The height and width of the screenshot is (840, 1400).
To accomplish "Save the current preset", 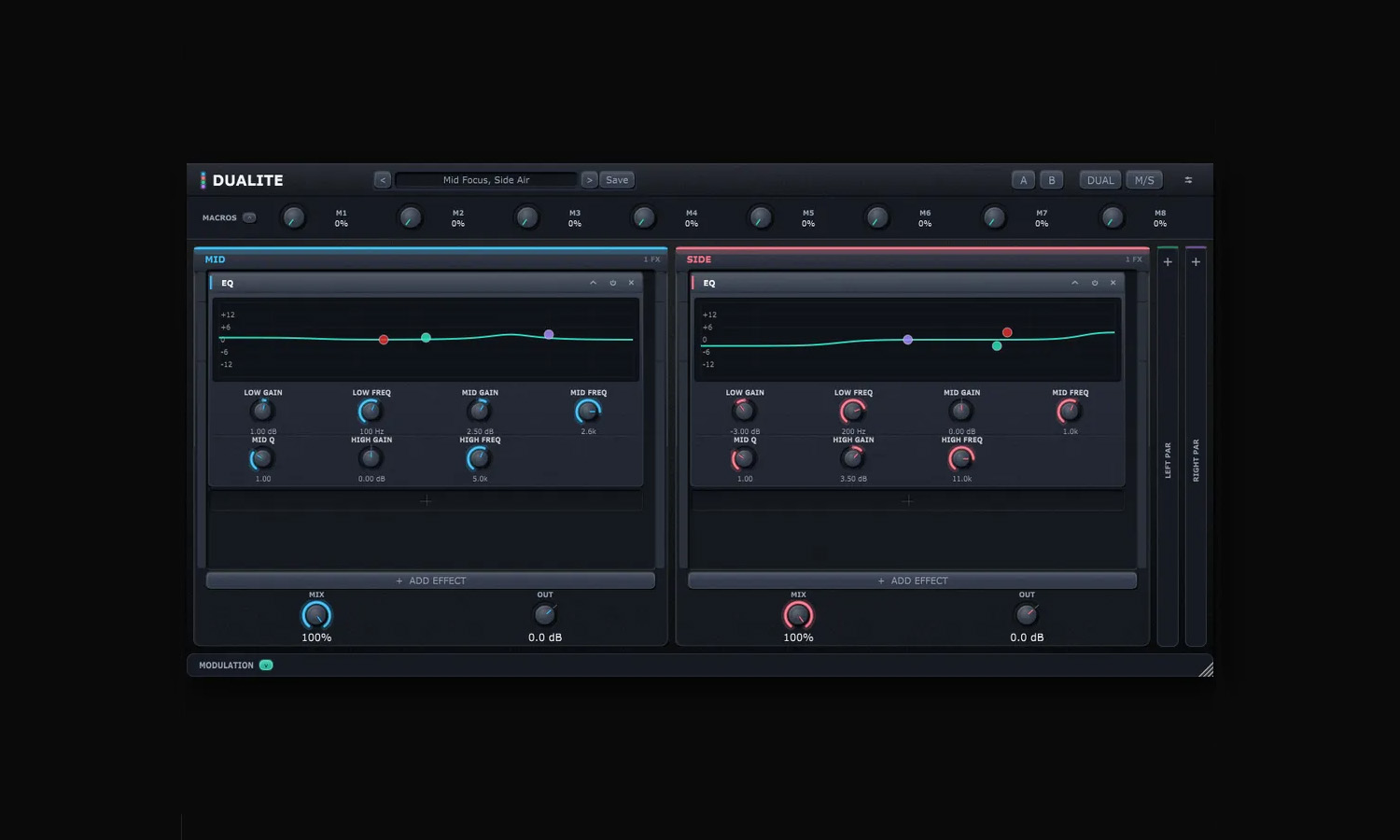I will (x=617, y=180).
